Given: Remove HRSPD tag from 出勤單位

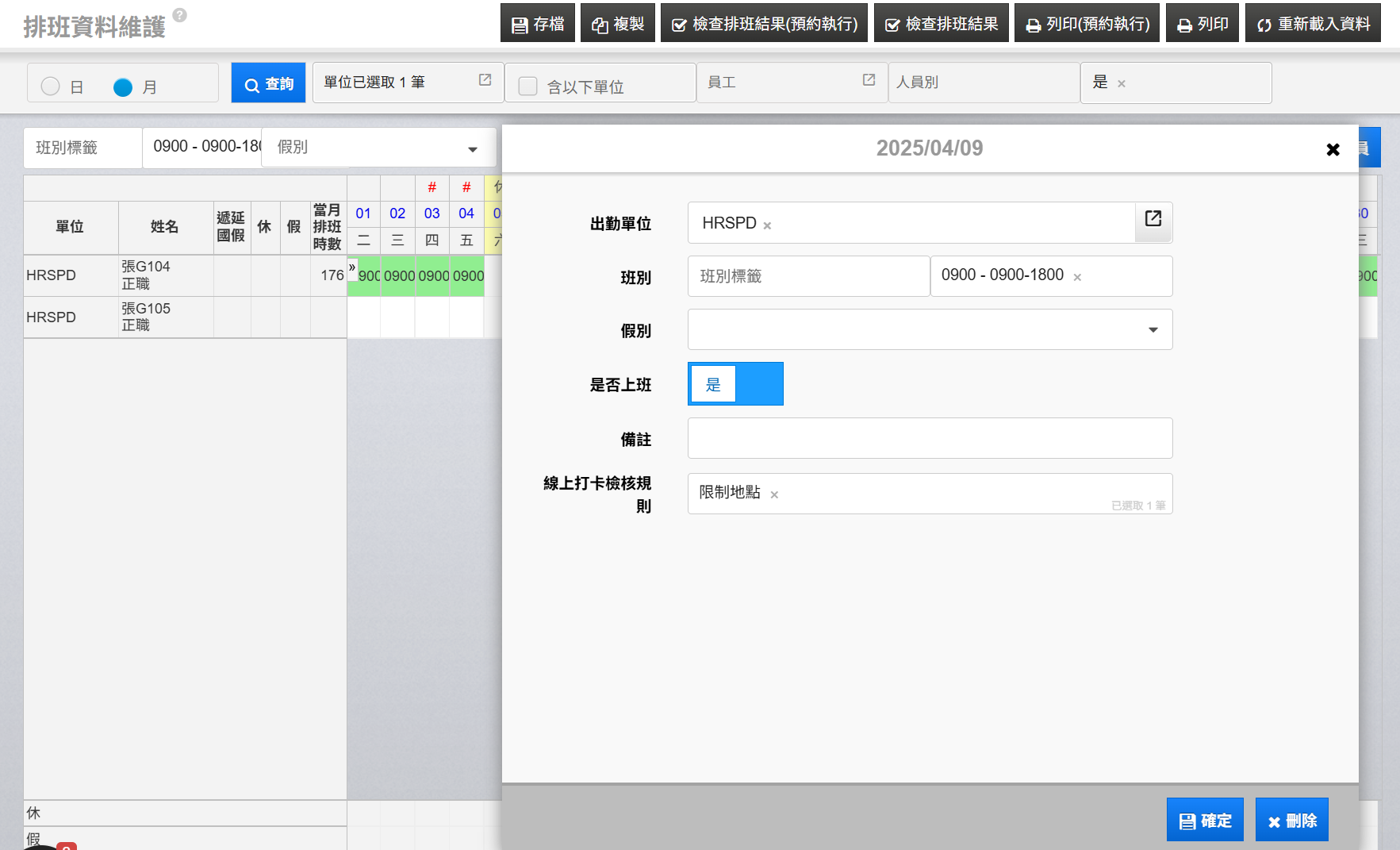Looking at the screenshot, I should click(x=767, y=226).
